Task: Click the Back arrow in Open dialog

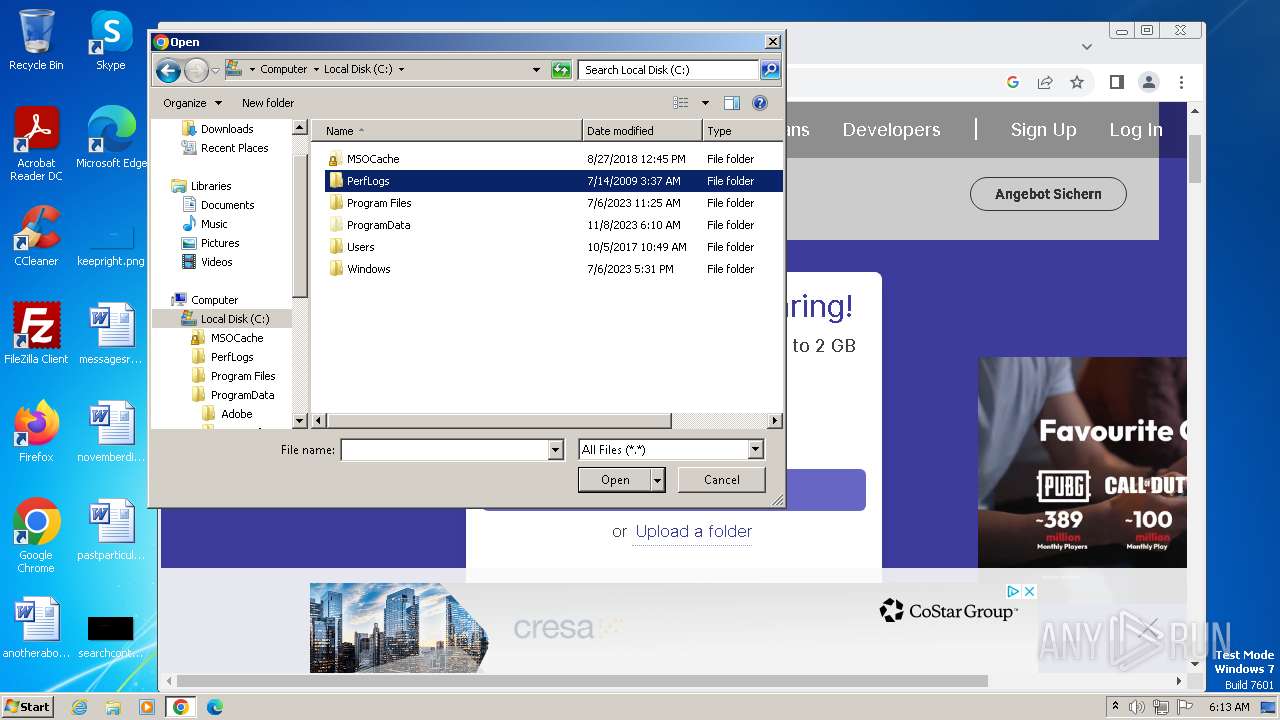Action: click(x=168, y=70)
